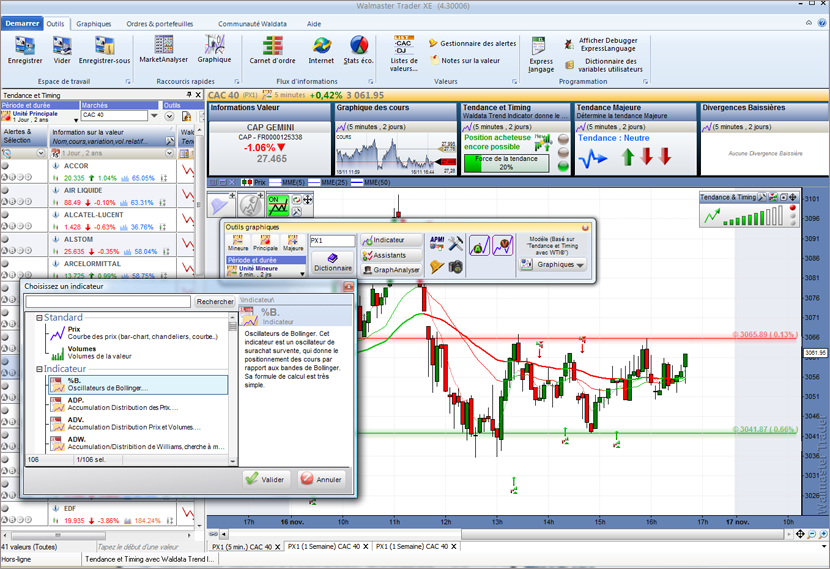The image size is (830, 569).
Task: Open the Aide ribbon tab
Action: click(x=314, y=24)
